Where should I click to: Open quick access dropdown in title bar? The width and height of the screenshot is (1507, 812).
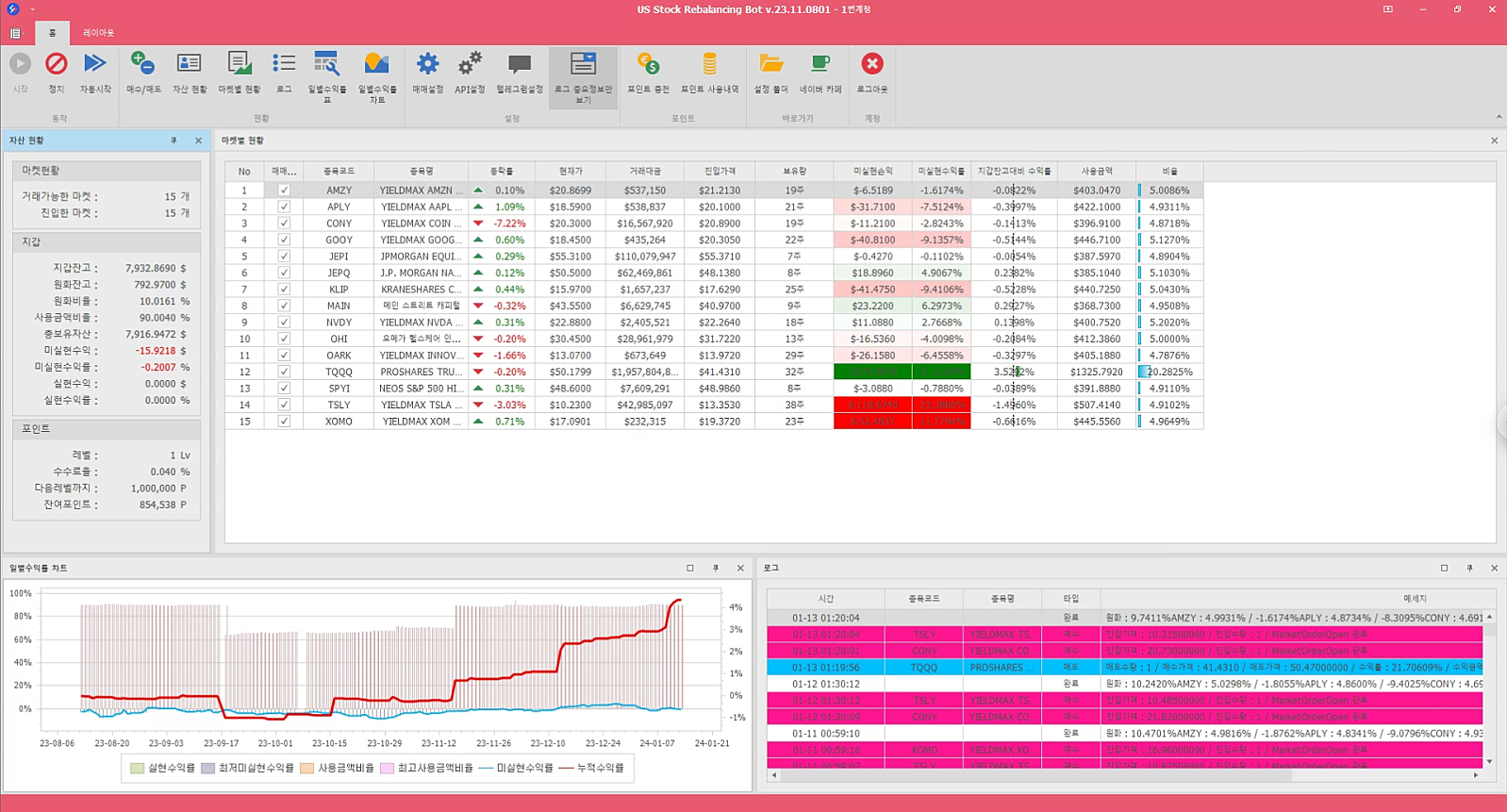tap(33, 9)
